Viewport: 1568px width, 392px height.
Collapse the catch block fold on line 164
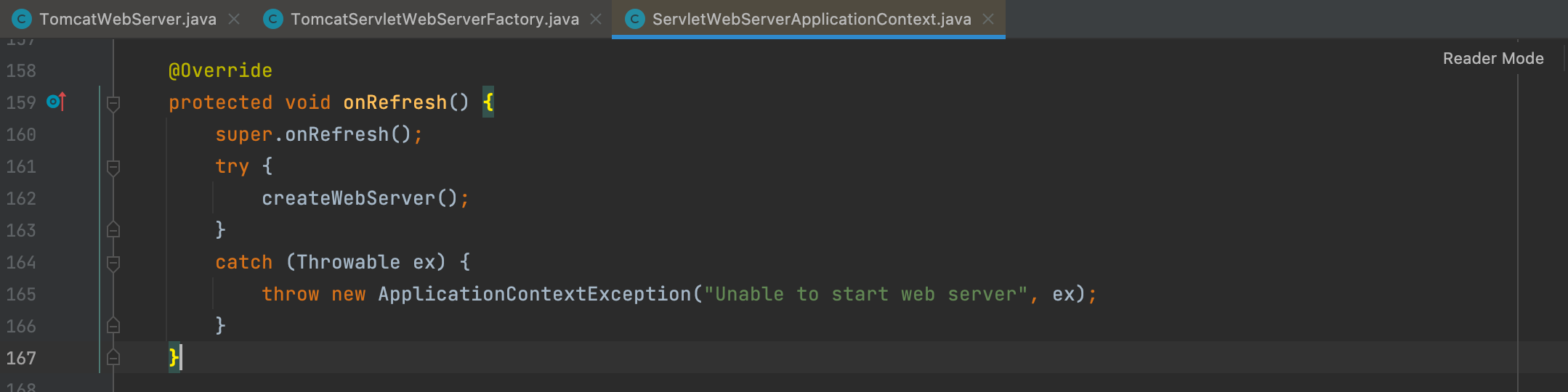(113, 263)
